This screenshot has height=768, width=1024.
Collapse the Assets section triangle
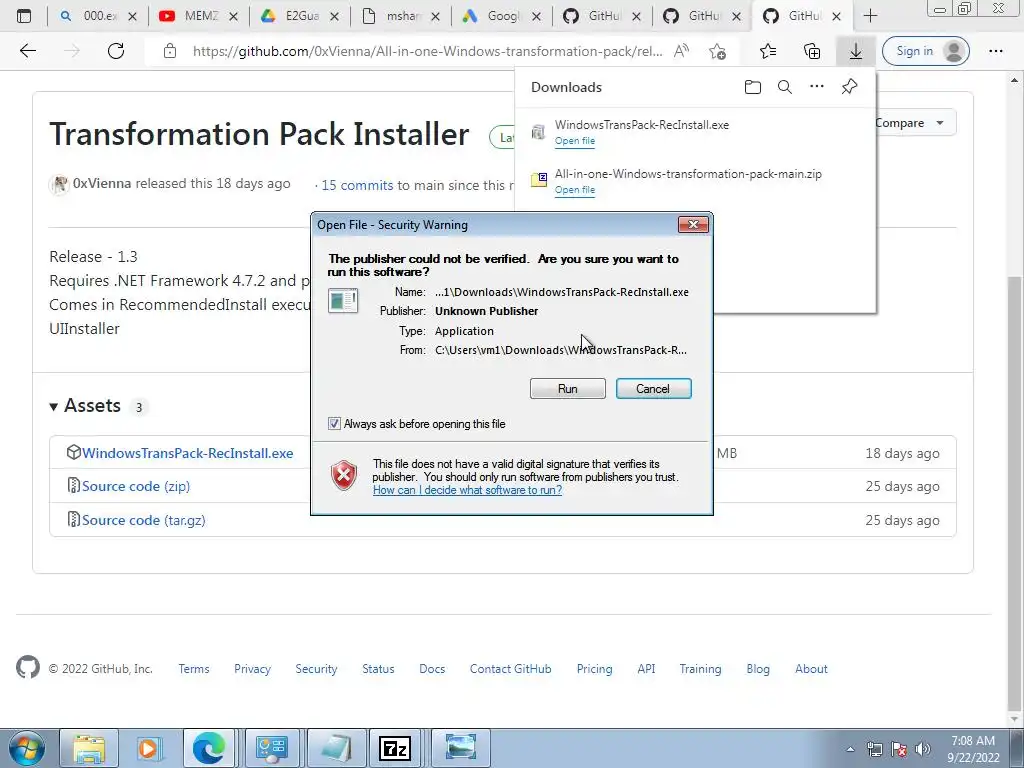[54, 407]
